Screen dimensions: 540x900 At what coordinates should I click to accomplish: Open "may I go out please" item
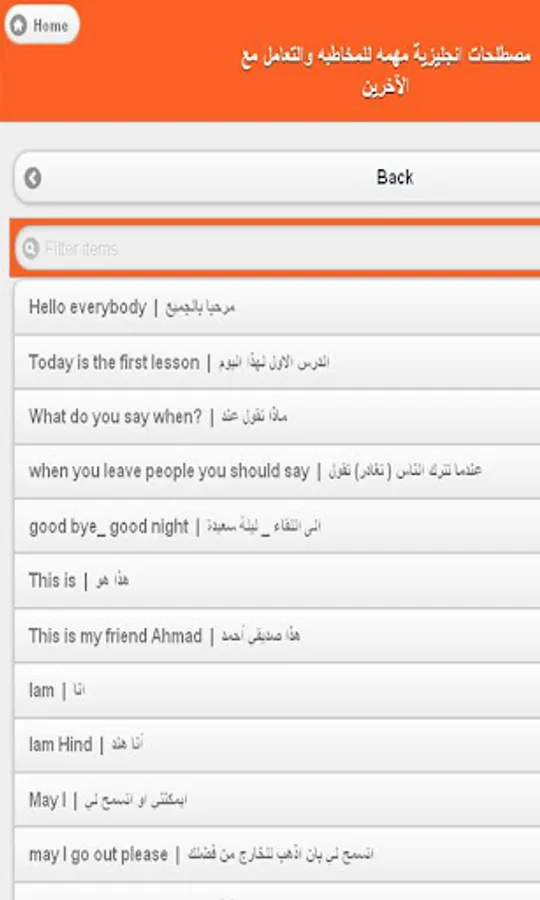[x=277, y=855]
